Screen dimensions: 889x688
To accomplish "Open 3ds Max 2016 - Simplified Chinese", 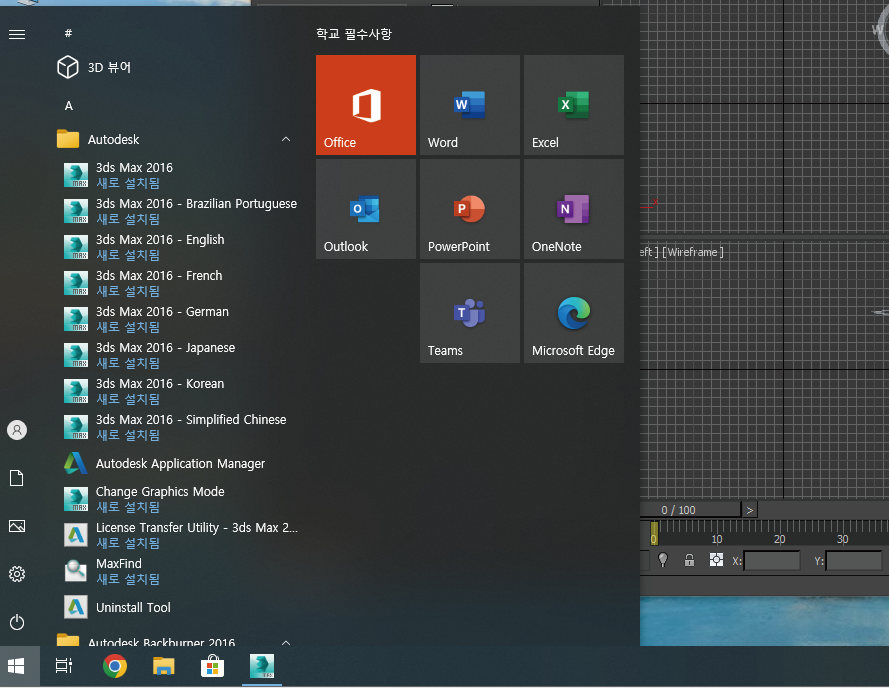I will [178, 427].
